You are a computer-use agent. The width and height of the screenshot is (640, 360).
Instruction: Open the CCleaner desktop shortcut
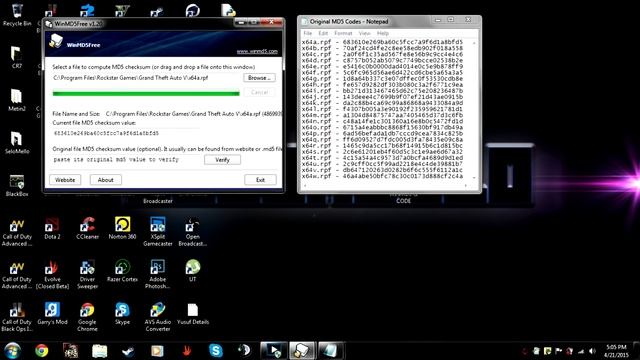click(87, 228)
